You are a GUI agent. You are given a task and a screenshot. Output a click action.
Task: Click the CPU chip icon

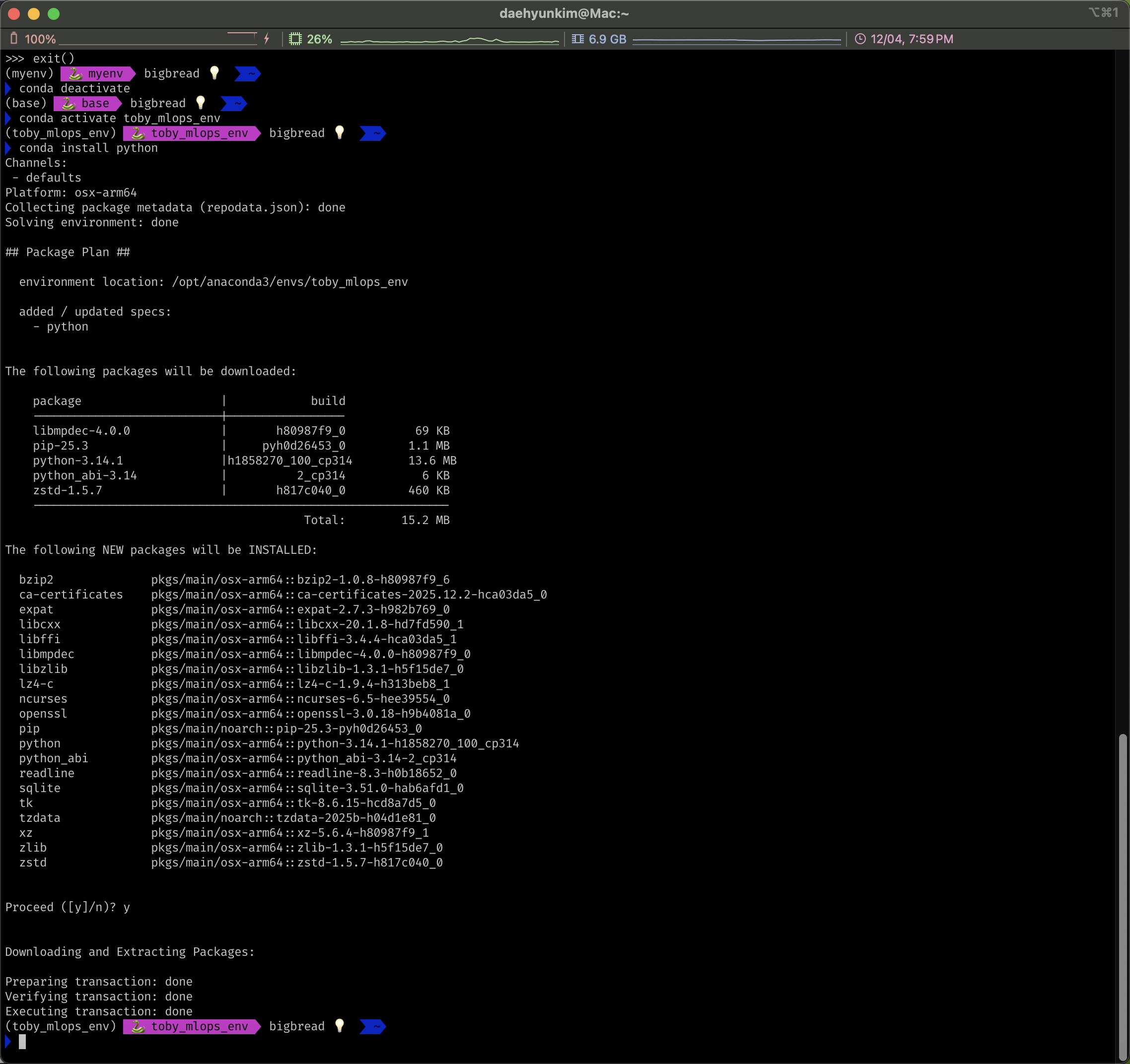tap(295, 39)
